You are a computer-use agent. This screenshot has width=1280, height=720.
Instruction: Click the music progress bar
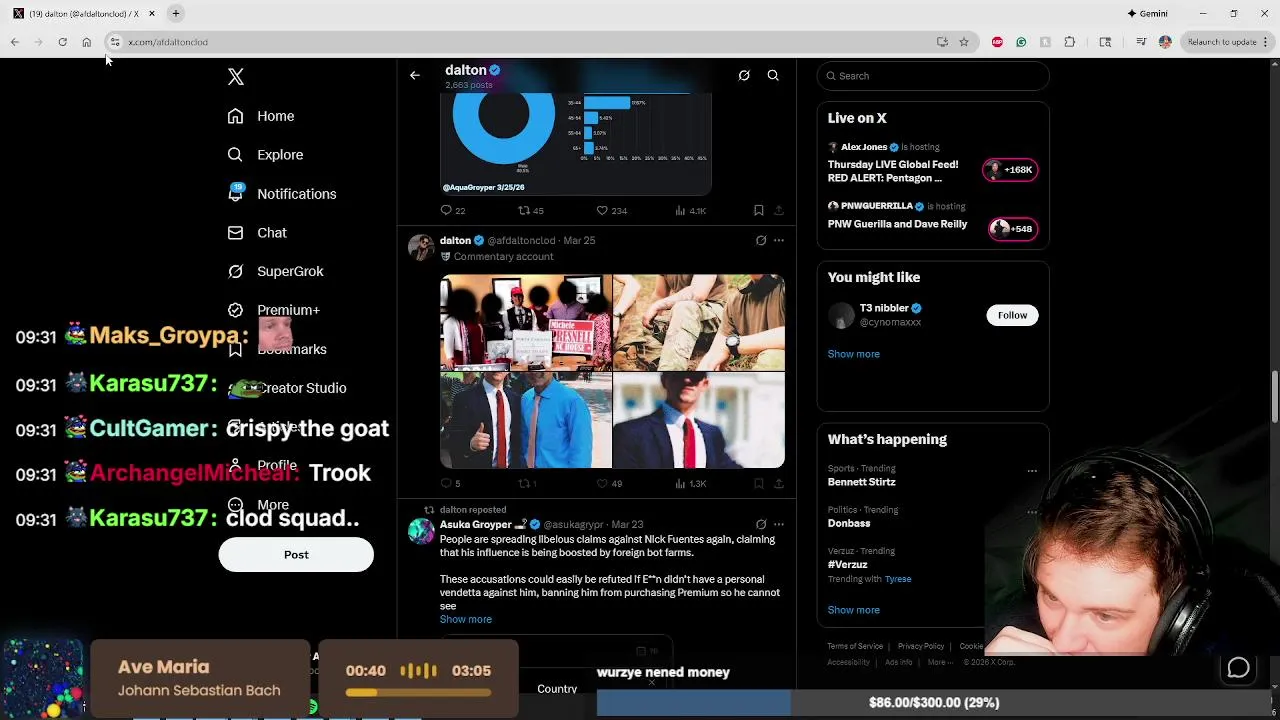[418, 692]
